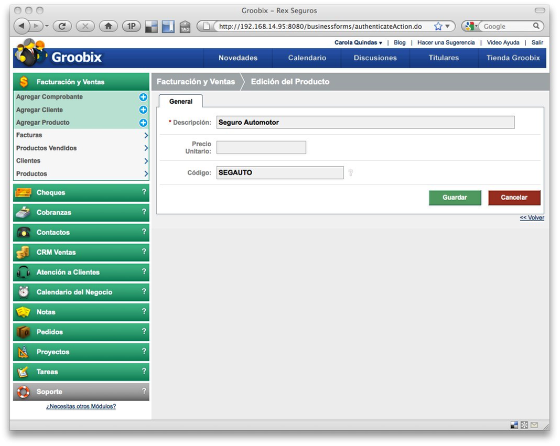The image size is (560, 446).
Task: Click the browser reload button
Action: pyautogui.click(x=62, y=26)
